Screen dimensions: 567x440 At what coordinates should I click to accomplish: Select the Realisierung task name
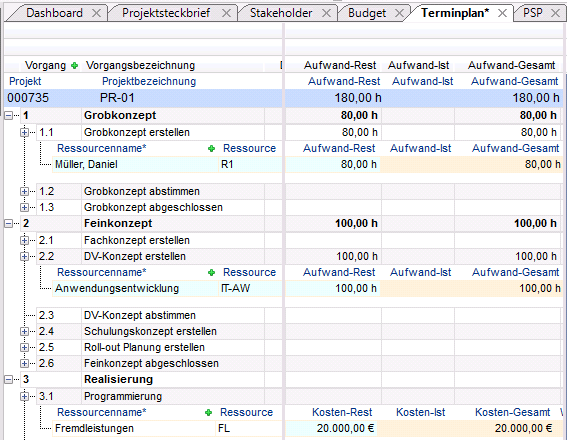(118, 380)
